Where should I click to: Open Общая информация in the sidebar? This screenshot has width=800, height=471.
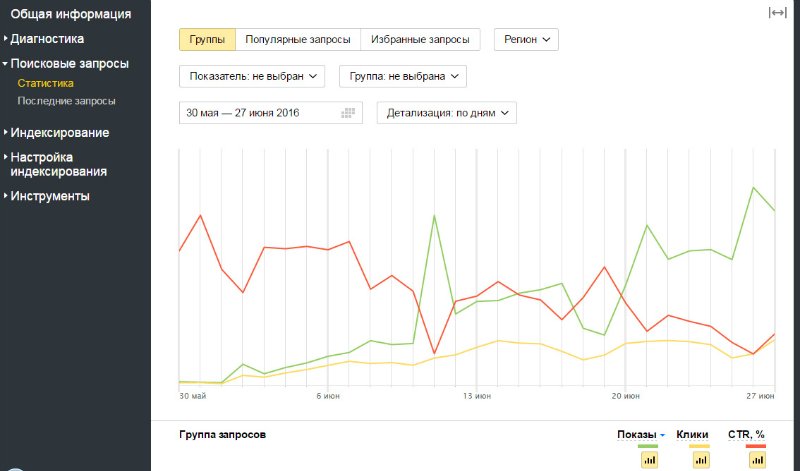pos(71,14)
